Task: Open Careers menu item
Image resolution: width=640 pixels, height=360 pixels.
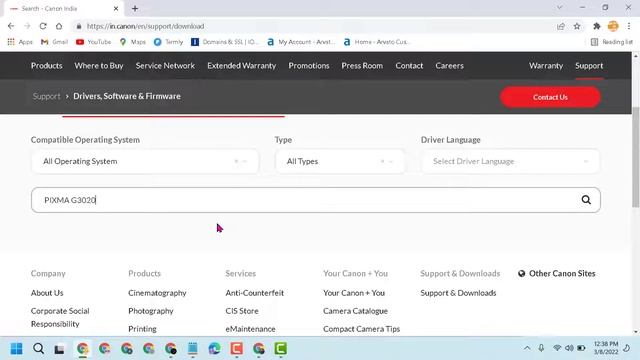Action: [449, 65]
